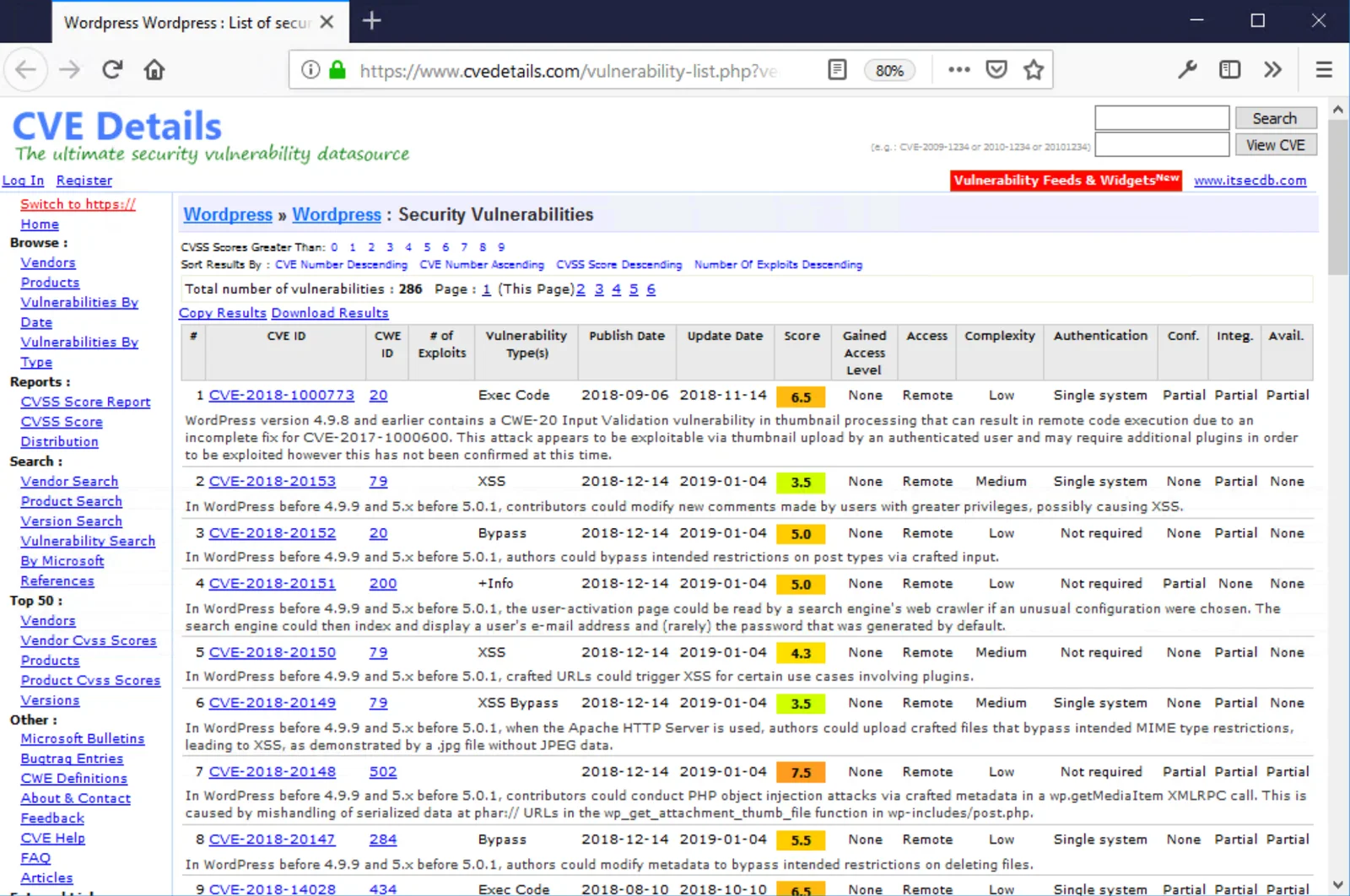The height and width of the screenshot is (896, 1350).
Task: Open Product Cvss Scores link
Action: [x=90, y=681]
